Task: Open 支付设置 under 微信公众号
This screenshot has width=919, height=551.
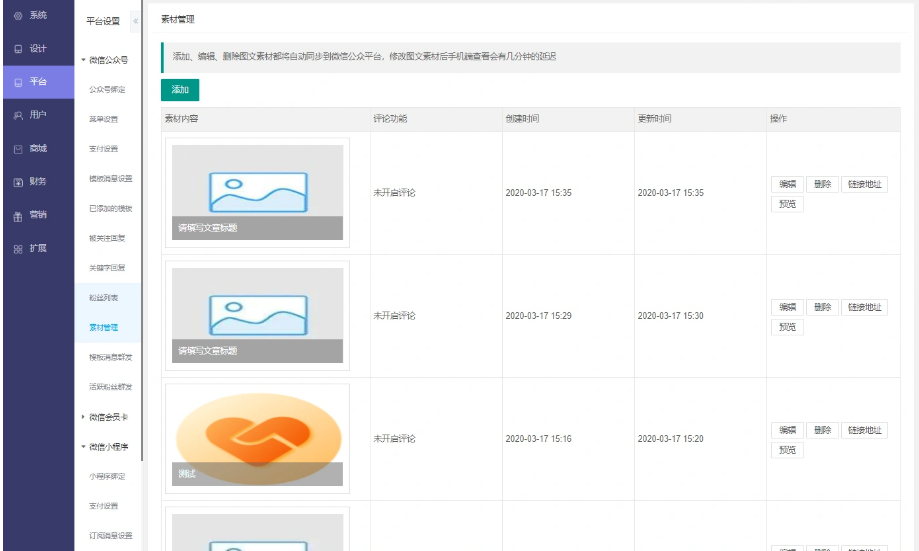Action: click(104, 149)
